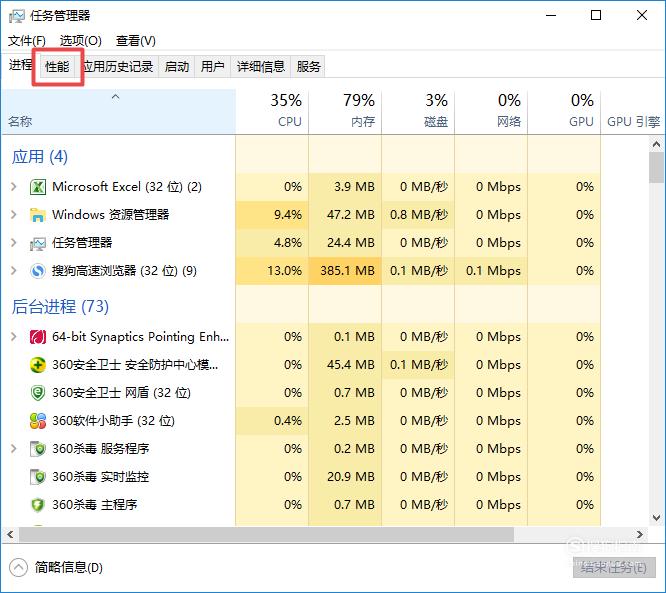Sort by the 网络 column header
Viewport: 666px width, 593px height.
click(x=491, y=112)
